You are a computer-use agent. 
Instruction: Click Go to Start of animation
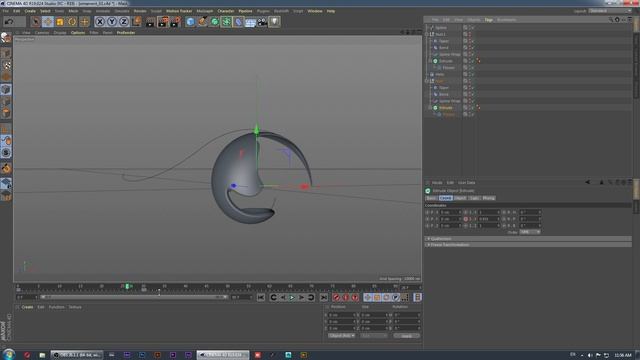[261, 298]
